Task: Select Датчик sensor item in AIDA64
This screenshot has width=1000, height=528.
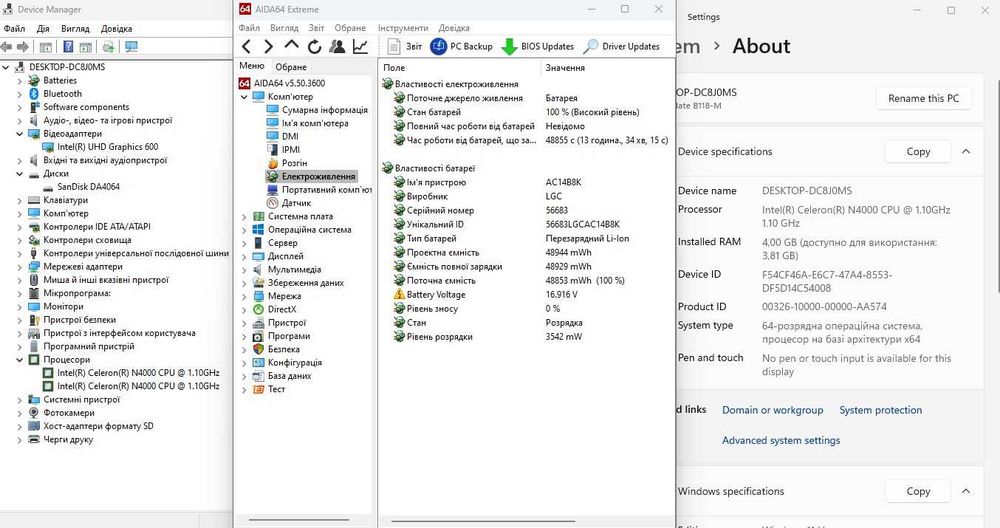Action: (x=296, y=203)
